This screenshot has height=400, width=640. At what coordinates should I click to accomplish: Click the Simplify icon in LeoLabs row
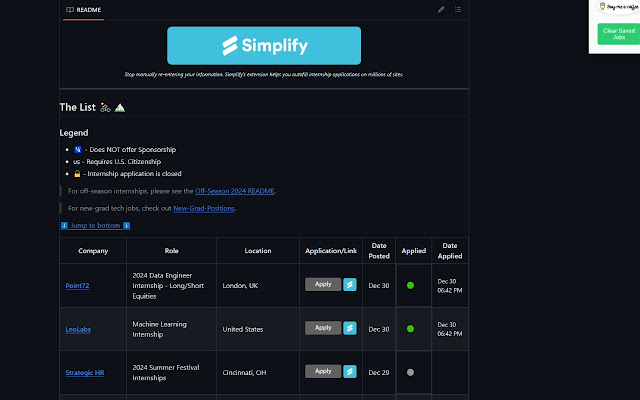coord(350,328)
